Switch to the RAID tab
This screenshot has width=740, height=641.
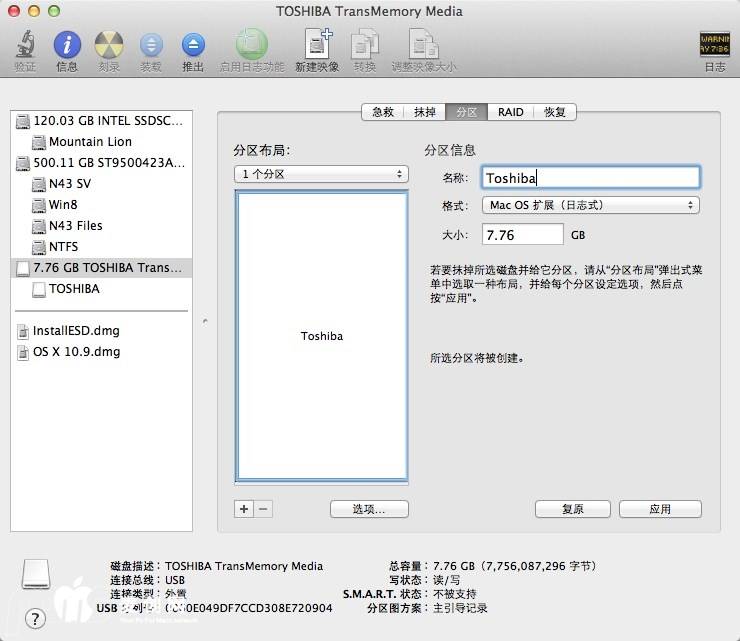click(511, 112)
